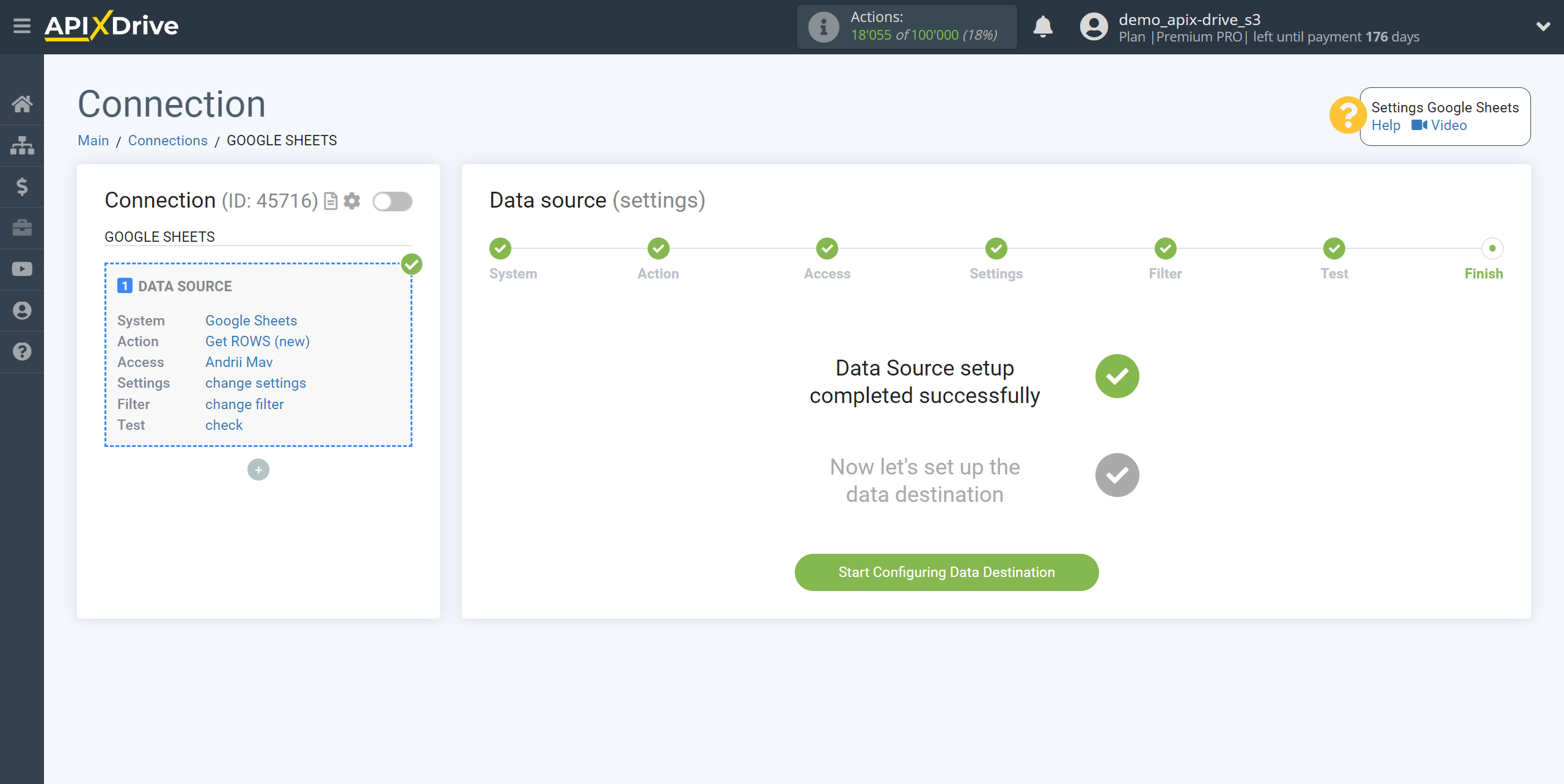Toggle the connection enable/disable switch

pos(392,200)
